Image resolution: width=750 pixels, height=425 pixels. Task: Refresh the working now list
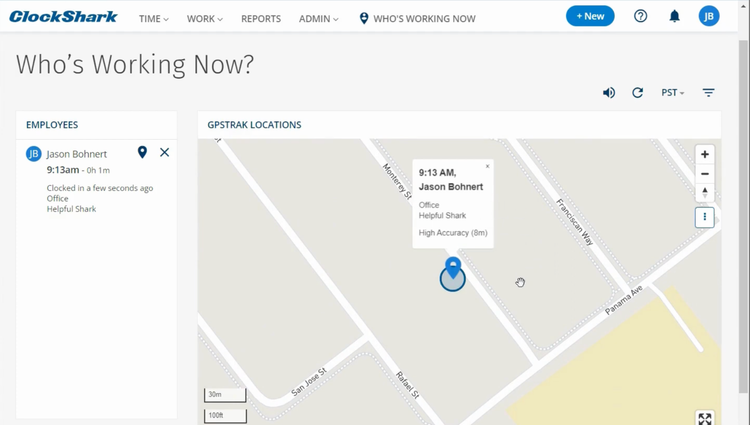tap(637, 93)
